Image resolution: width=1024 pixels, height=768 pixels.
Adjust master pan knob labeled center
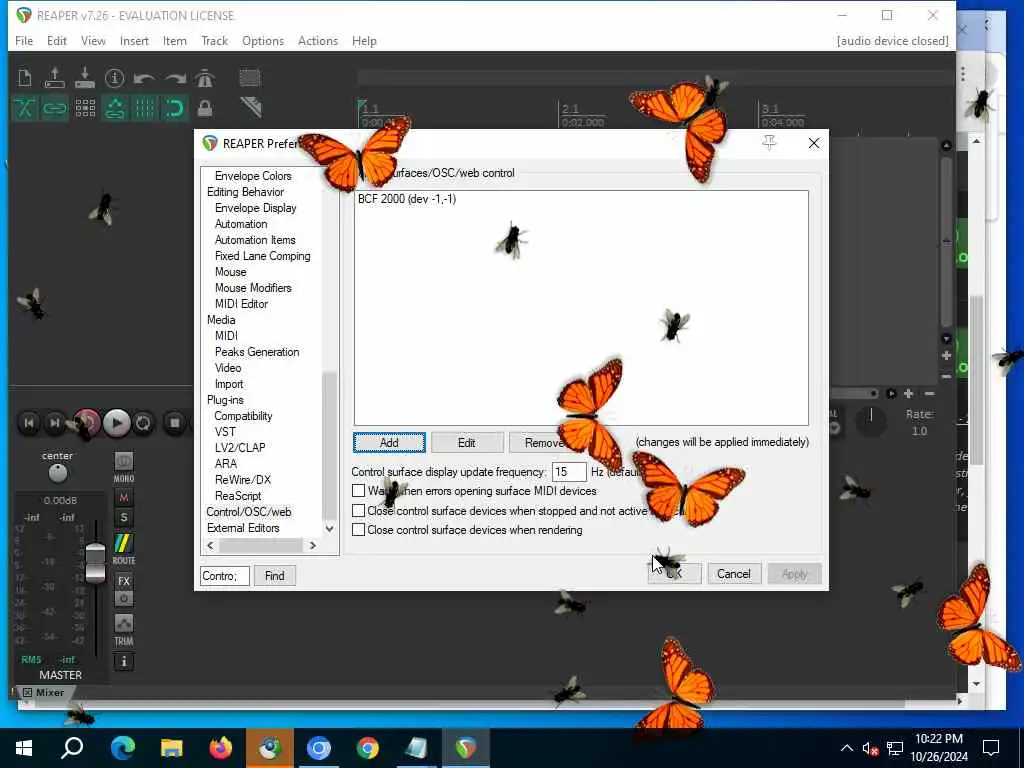point(57,473)
